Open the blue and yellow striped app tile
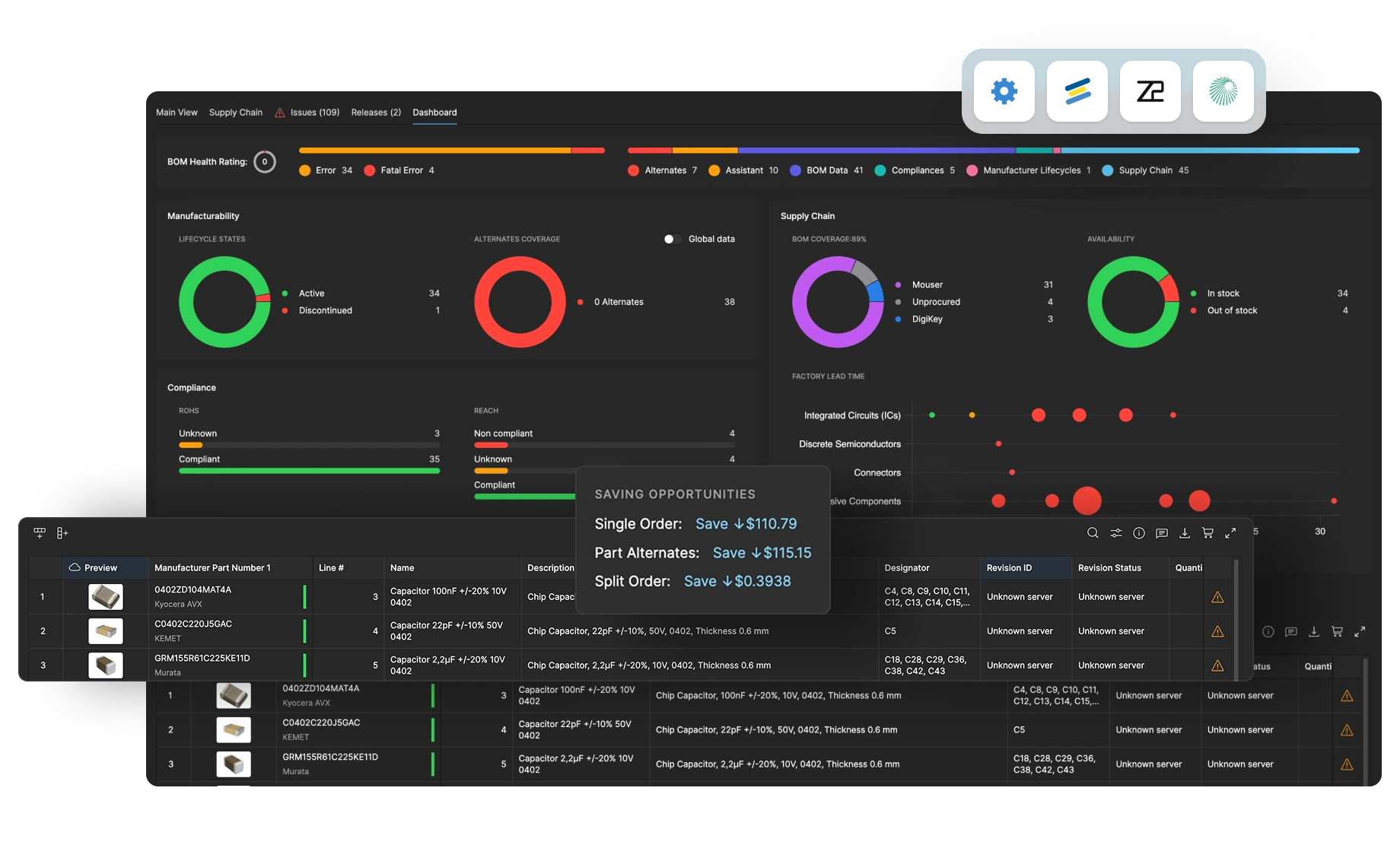The image size is (1400, 864). pyautogui.click(x=1077, y=91)
